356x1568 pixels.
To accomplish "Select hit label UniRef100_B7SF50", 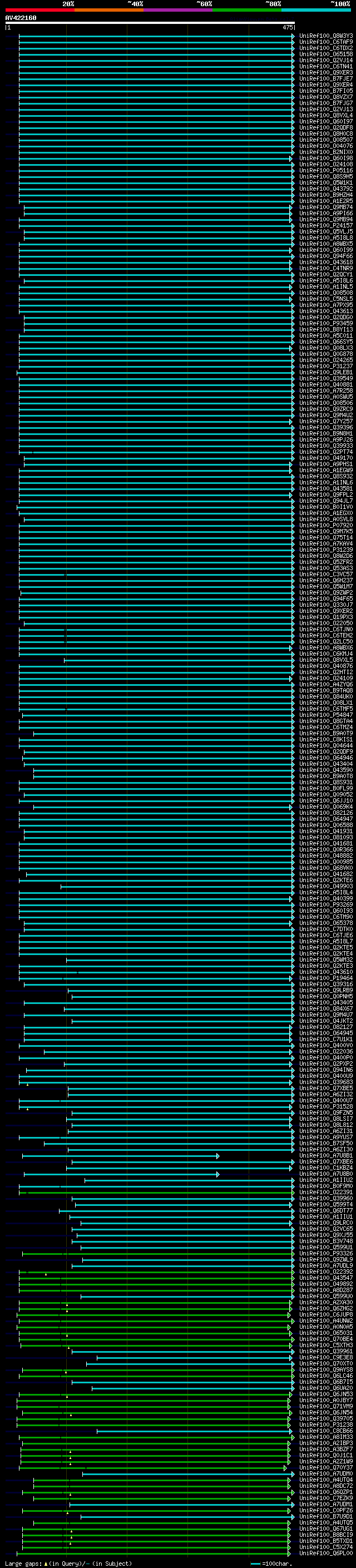I will click(x=326, y=1143).
